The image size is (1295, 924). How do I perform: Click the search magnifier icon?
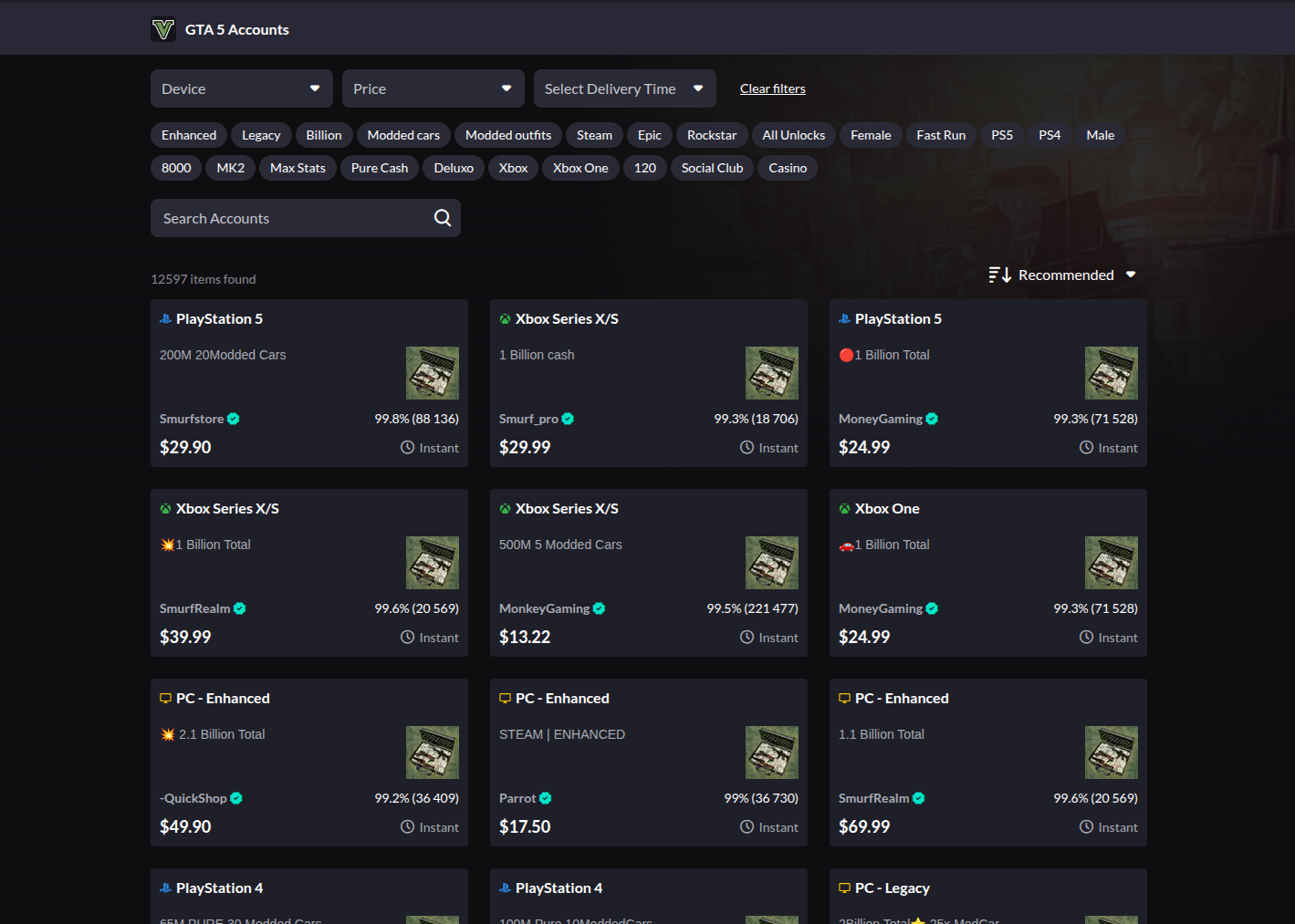(443, 218)
